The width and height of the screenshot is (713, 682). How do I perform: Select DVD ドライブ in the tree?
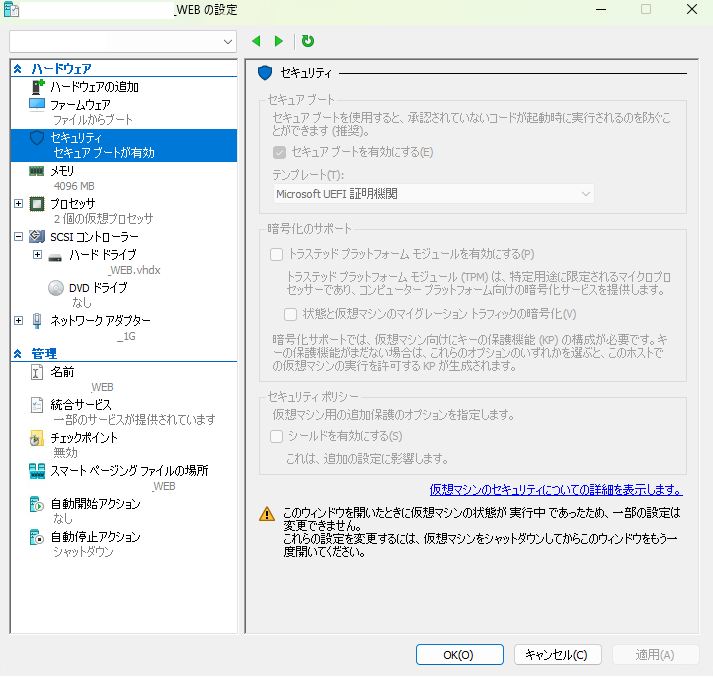point(98,288)
